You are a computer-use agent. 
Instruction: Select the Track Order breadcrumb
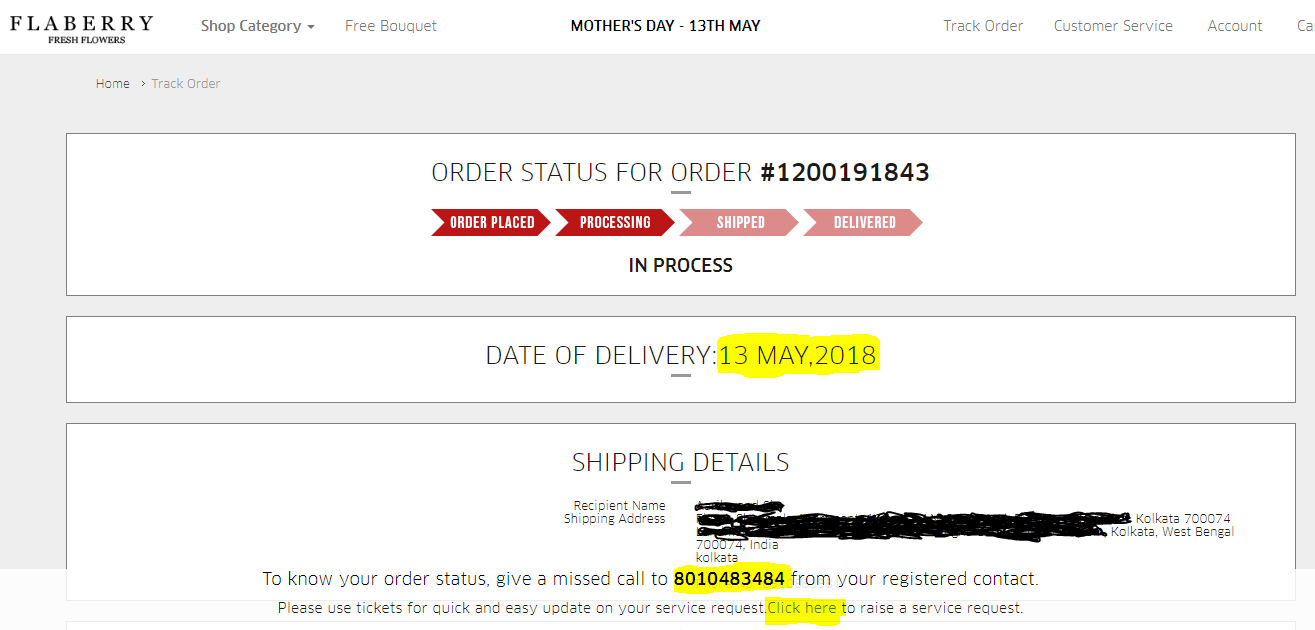186,84
